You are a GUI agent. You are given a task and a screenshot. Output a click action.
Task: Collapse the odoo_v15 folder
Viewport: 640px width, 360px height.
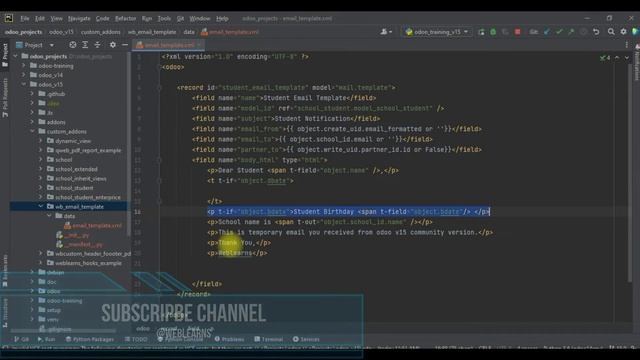pyautogui.click(x=24, y=84)
